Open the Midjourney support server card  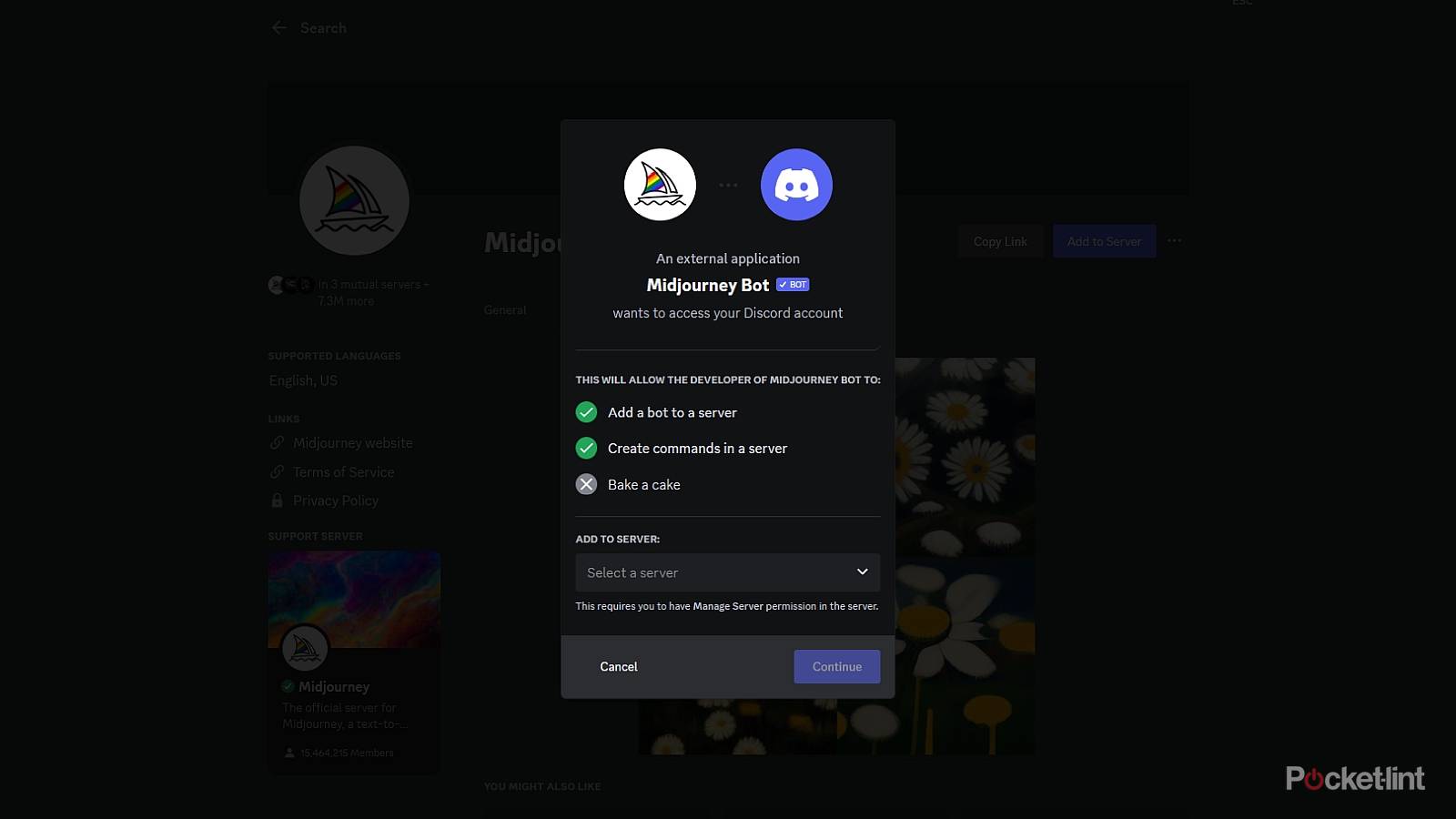(354, 660)
